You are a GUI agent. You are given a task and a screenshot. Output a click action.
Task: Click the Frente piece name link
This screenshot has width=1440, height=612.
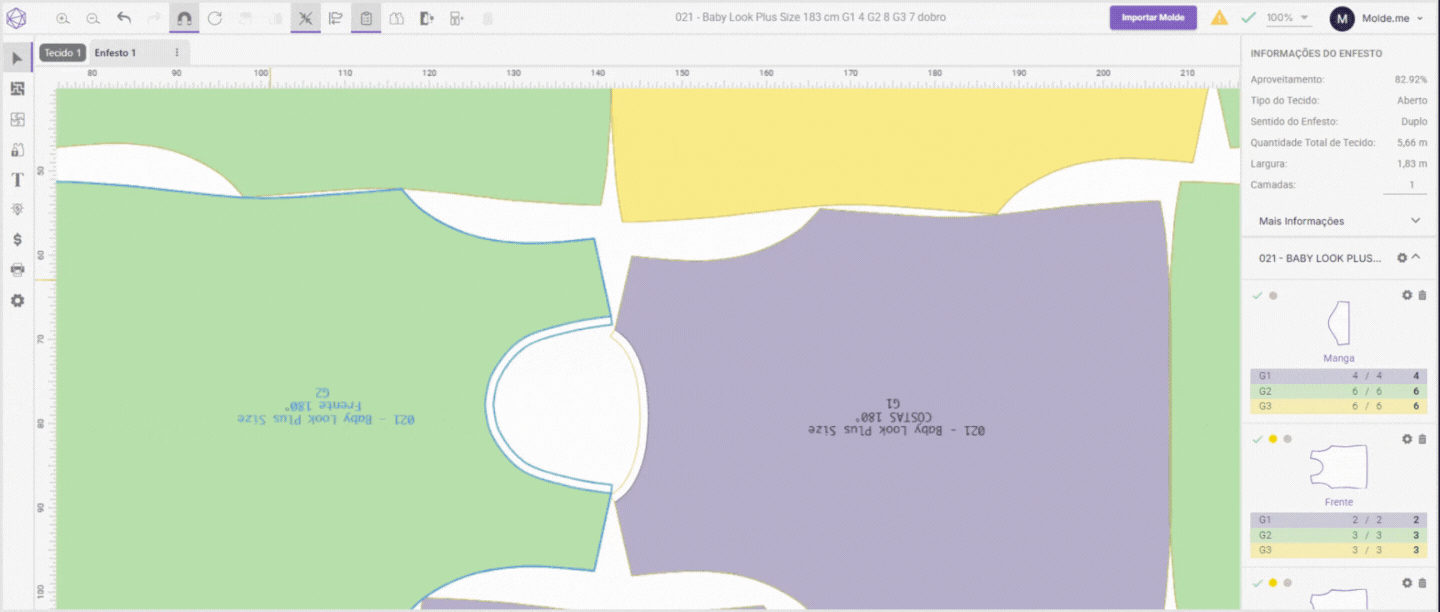pos(1338,502)
